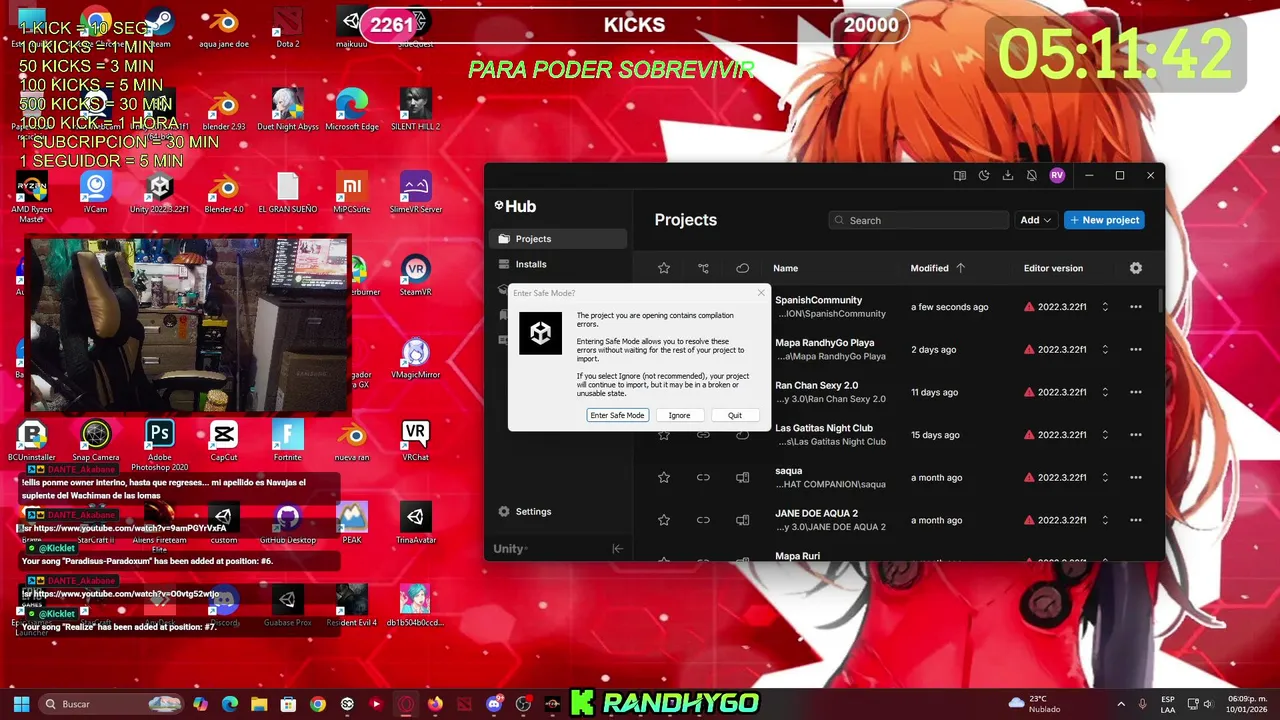Select the SILENT HILL 2 desktop icon
Viewport: 1280px width, 720px height.
[416, 110]
